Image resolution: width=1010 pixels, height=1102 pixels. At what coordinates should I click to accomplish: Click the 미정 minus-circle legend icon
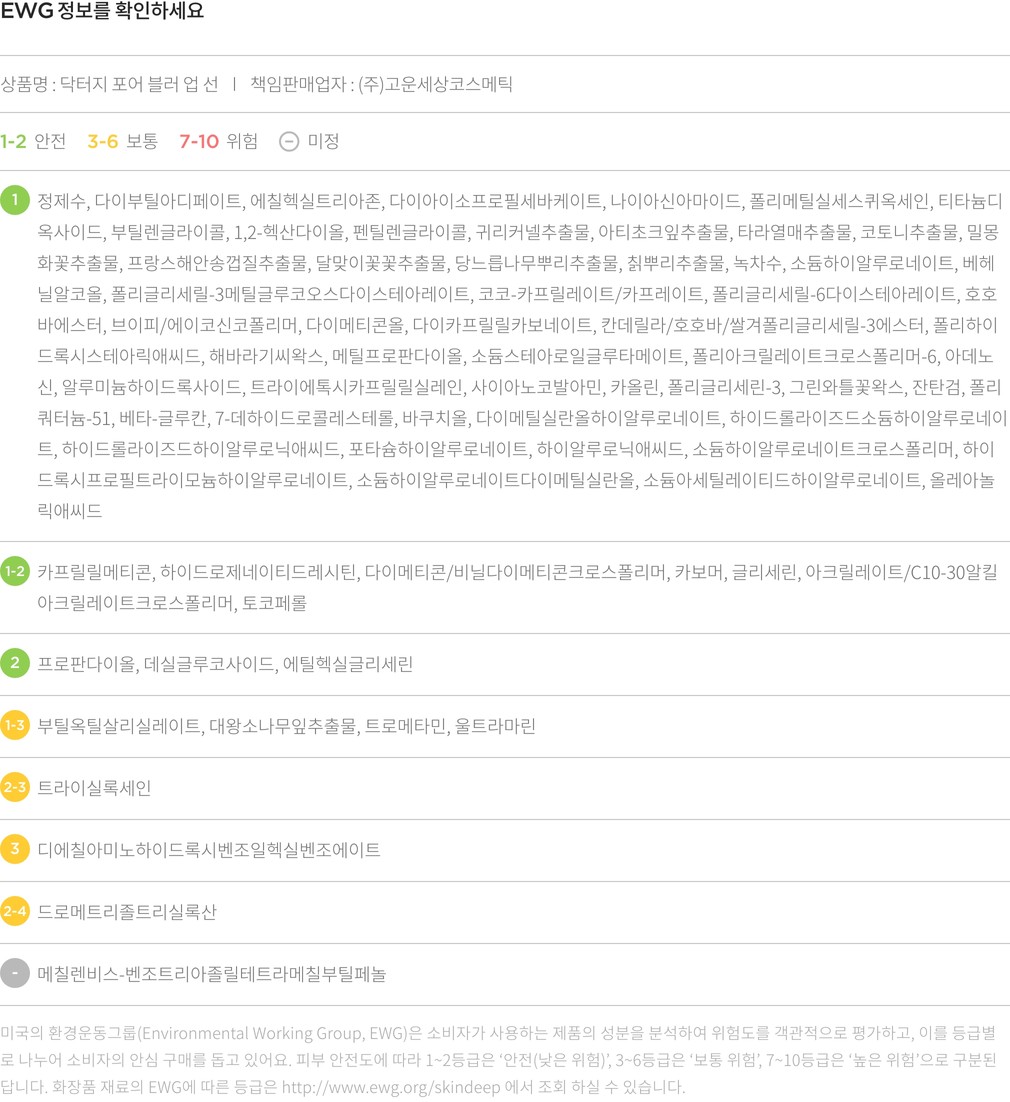pyautogui.click(x=289, y=142)
